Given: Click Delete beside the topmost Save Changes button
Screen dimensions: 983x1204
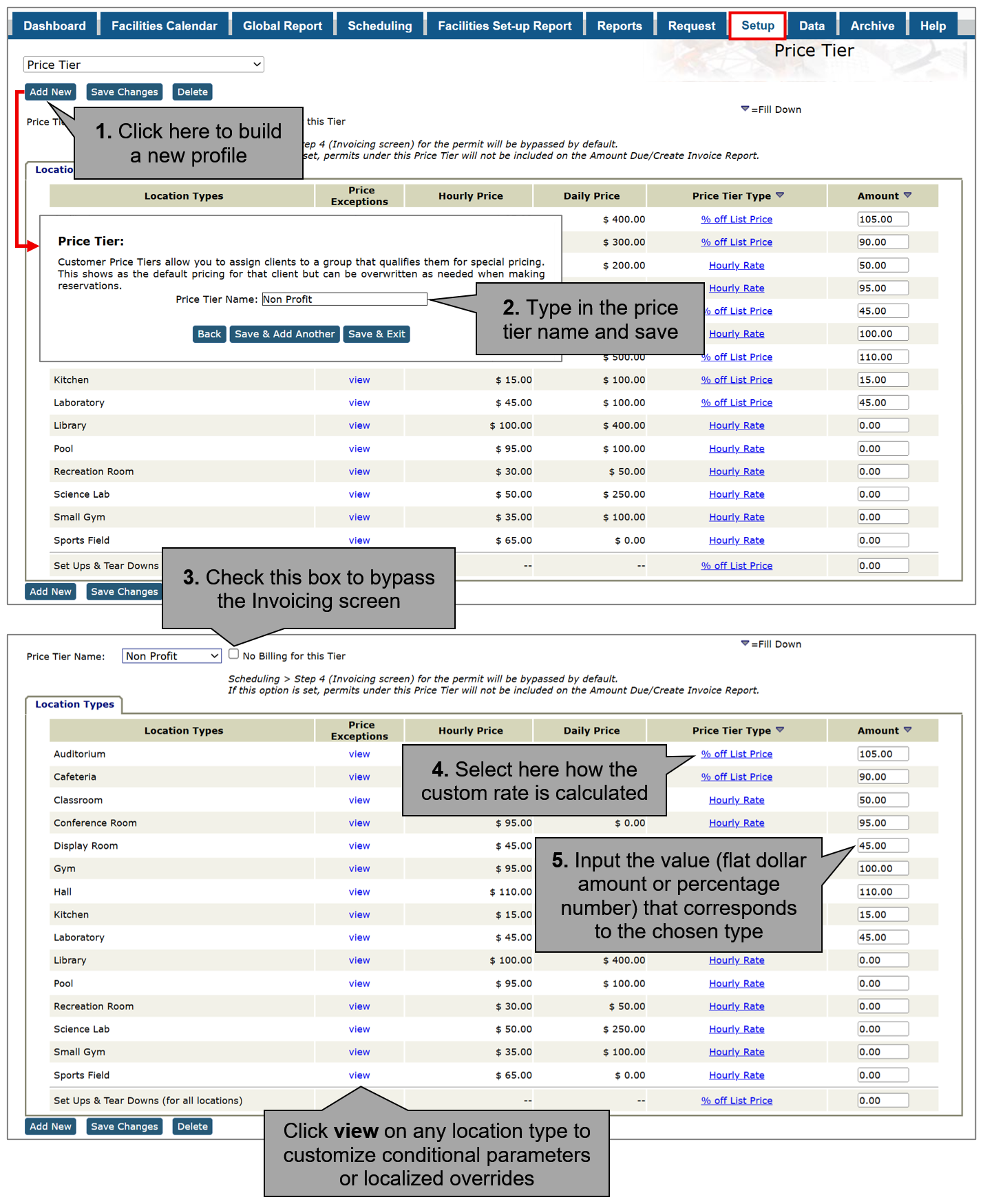Looking at the screenshot, I should (x=193, y=92).
